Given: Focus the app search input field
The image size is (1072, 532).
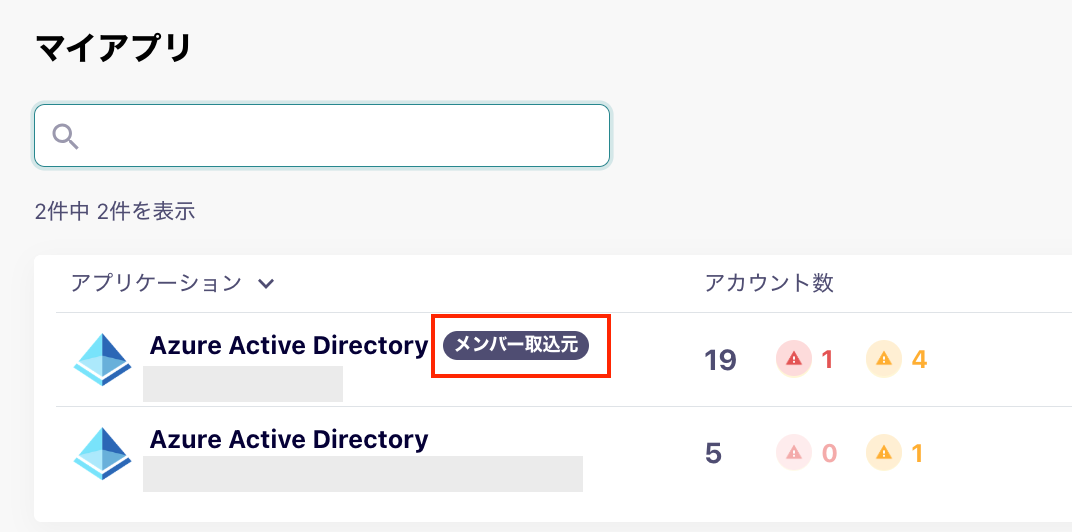Looking at the screenshot, I should (321, 135).
